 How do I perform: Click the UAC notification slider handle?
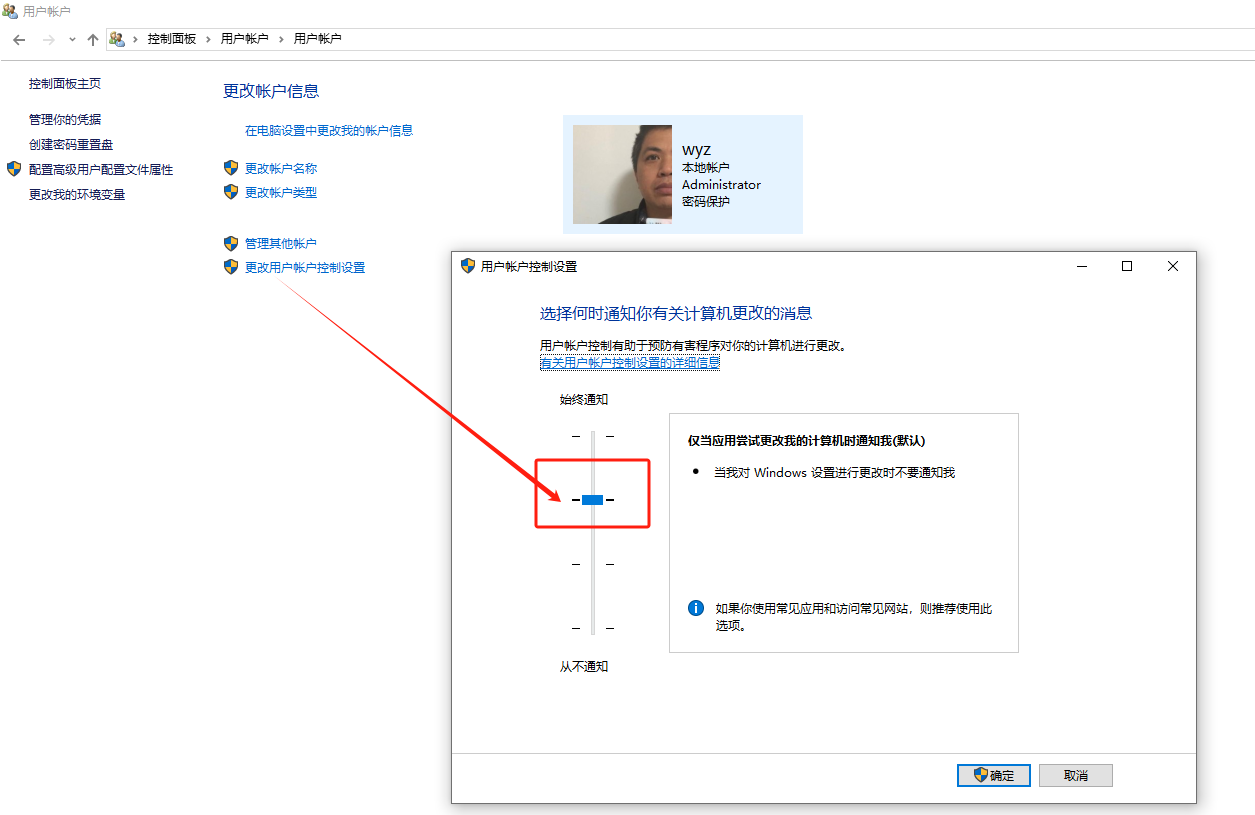coord(592,498)
